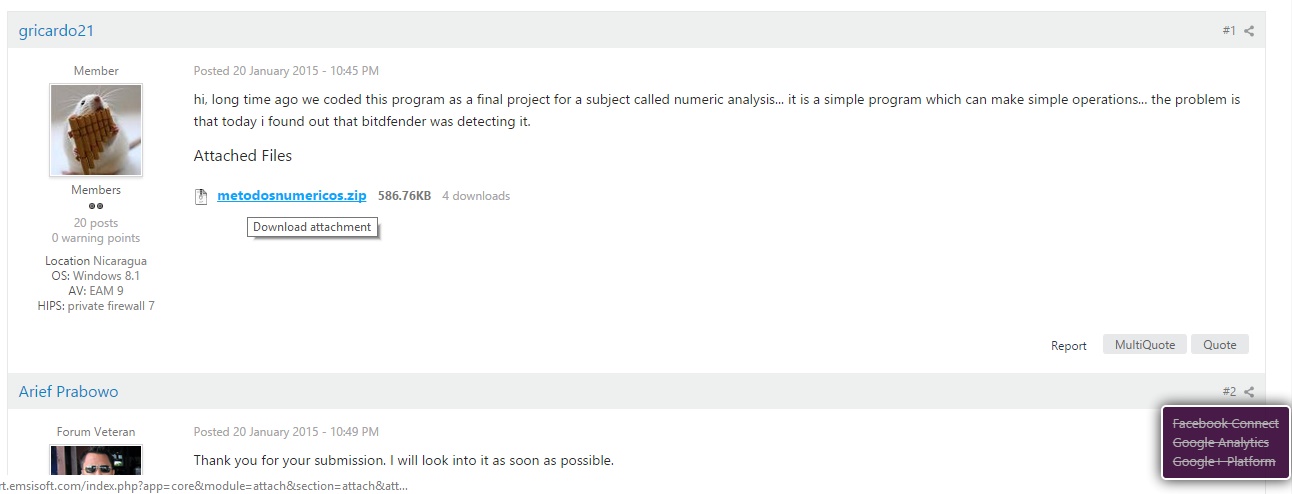Open Arief Prabowo's avatar photo
This screenshot has height=494, width=1292.
[x=96, y=461]
